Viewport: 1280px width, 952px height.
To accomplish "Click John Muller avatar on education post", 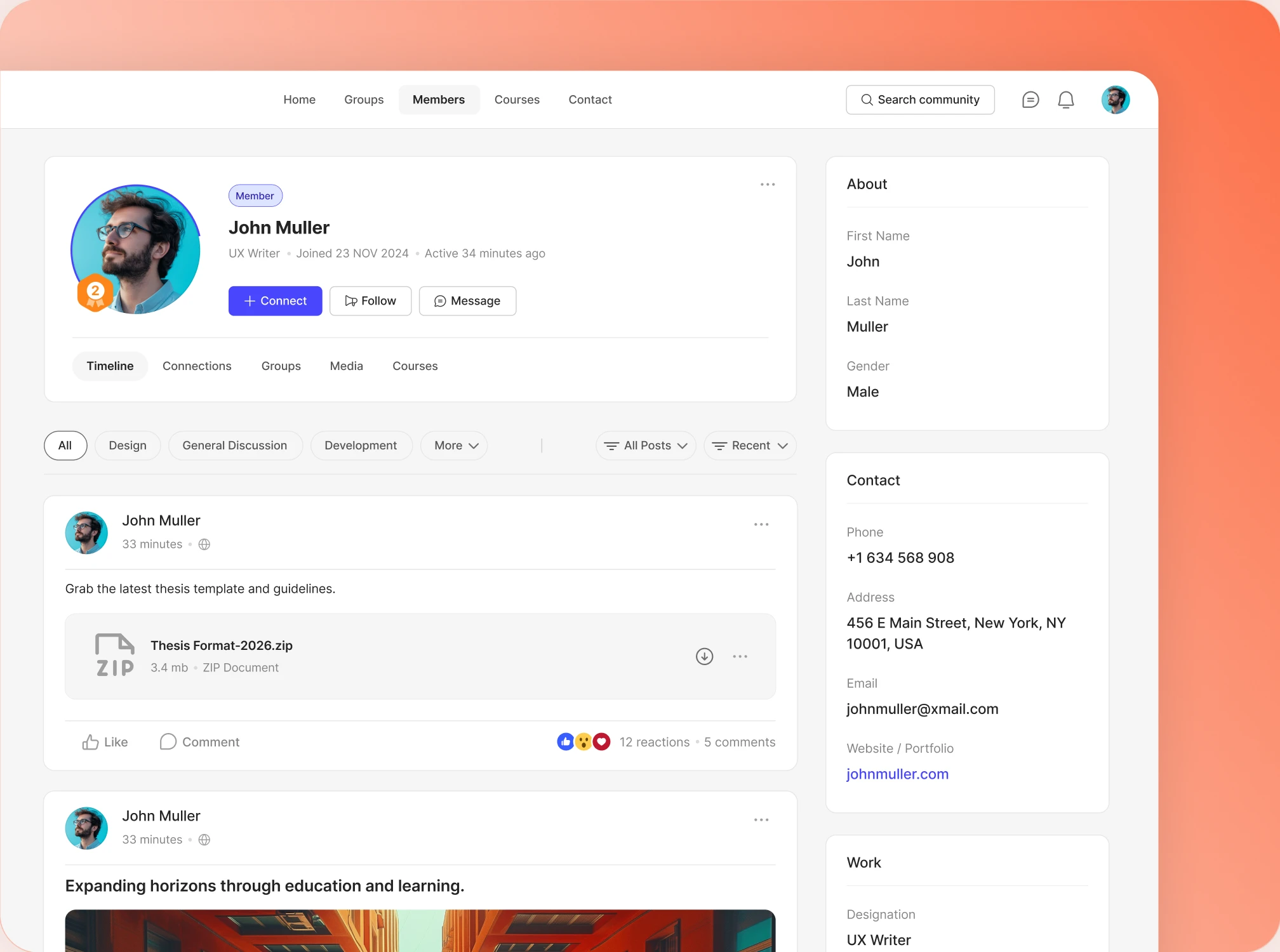I will (x=86, y=828).
